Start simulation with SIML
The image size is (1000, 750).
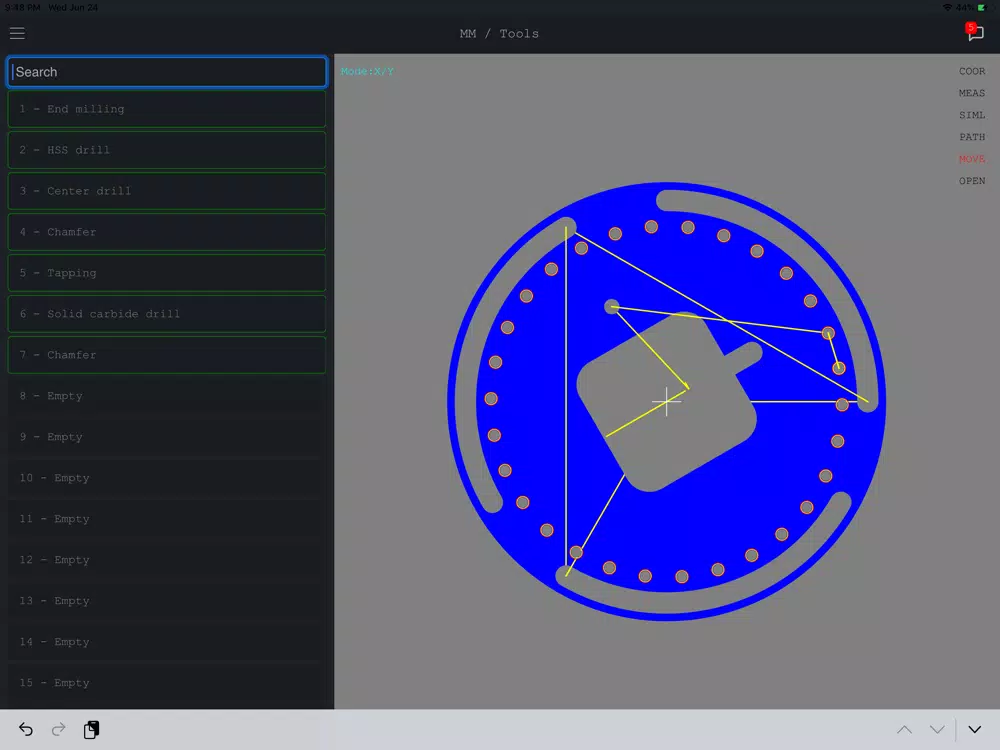(971, 115)
